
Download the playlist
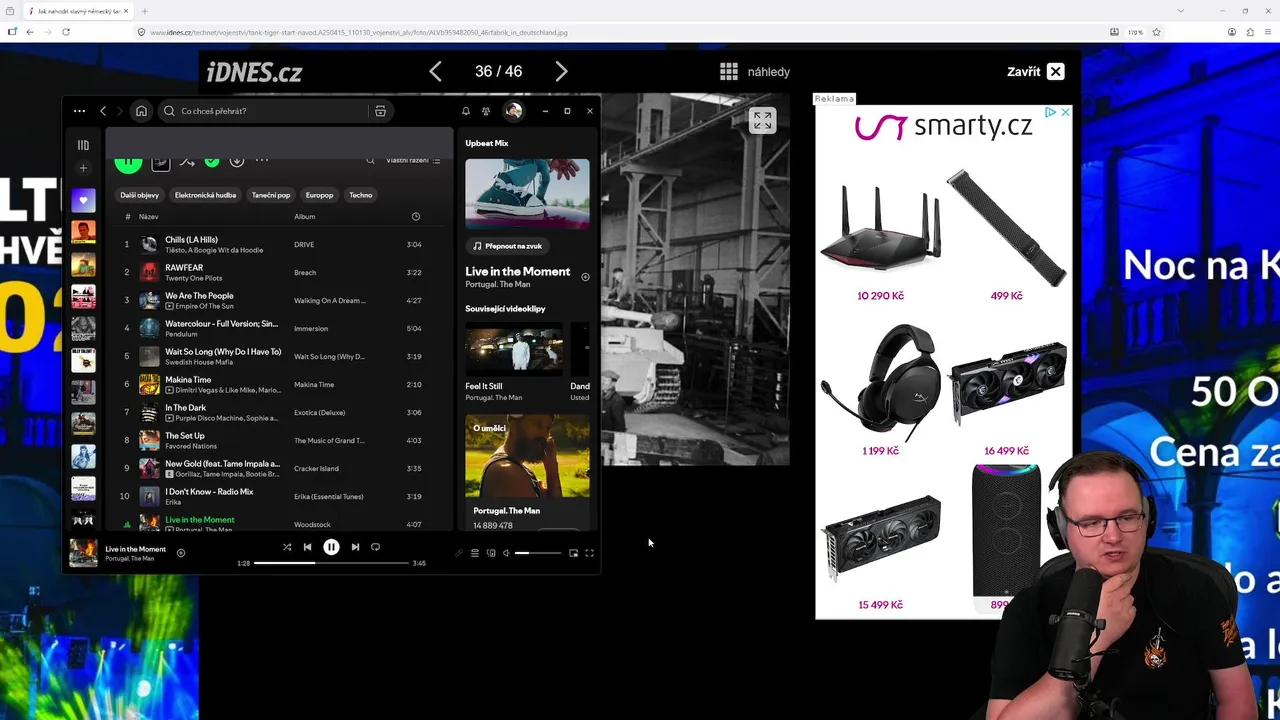[x=237, y=161]
